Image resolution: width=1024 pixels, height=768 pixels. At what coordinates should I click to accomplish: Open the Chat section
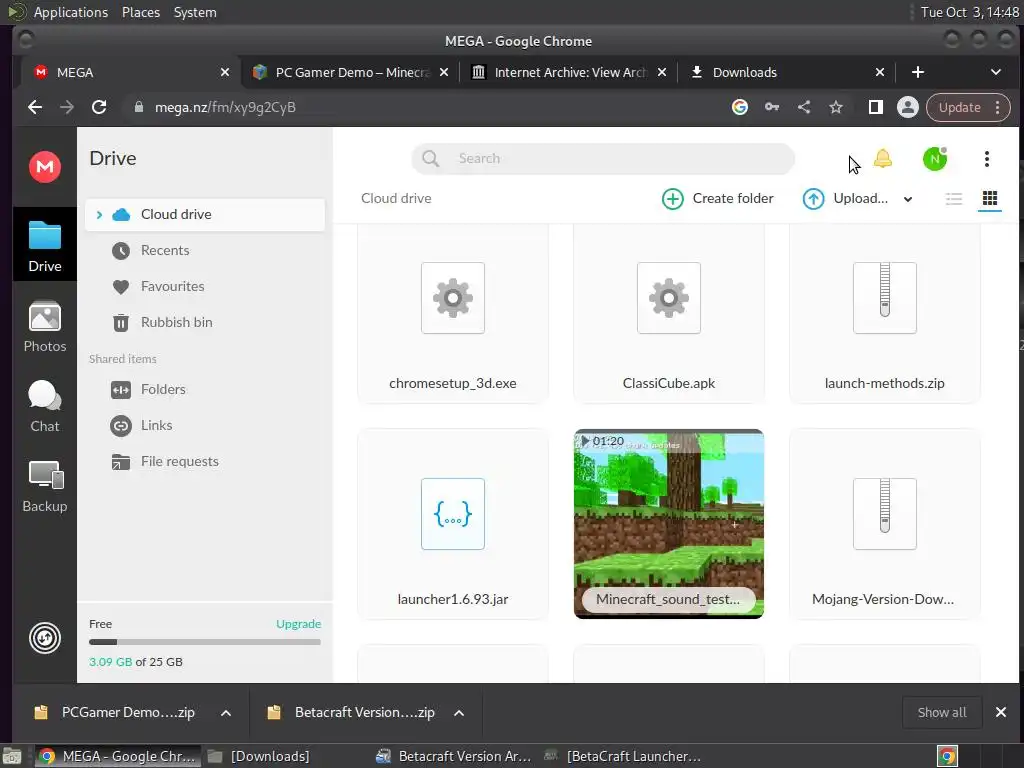click(x=44, y=406)
